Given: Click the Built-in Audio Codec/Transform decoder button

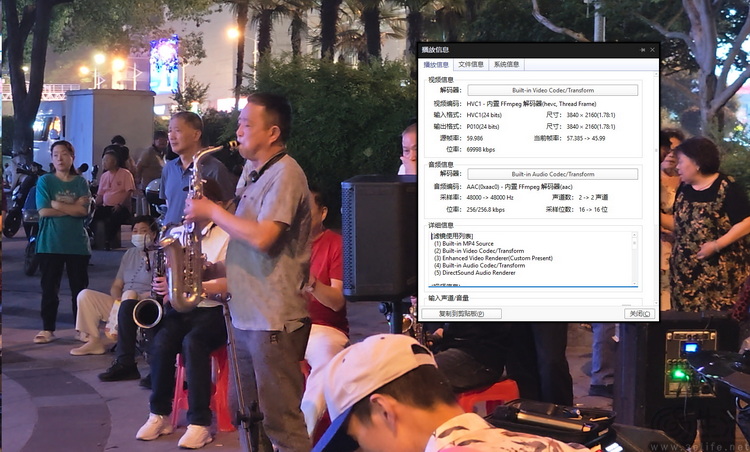Looking at the screenshot, I should (x=552, y=174).
